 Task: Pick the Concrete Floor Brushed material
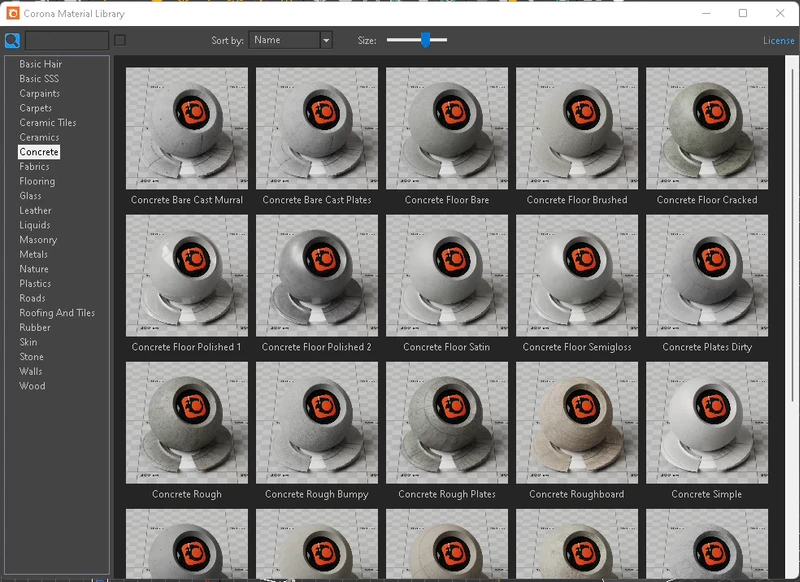(577, 128)
